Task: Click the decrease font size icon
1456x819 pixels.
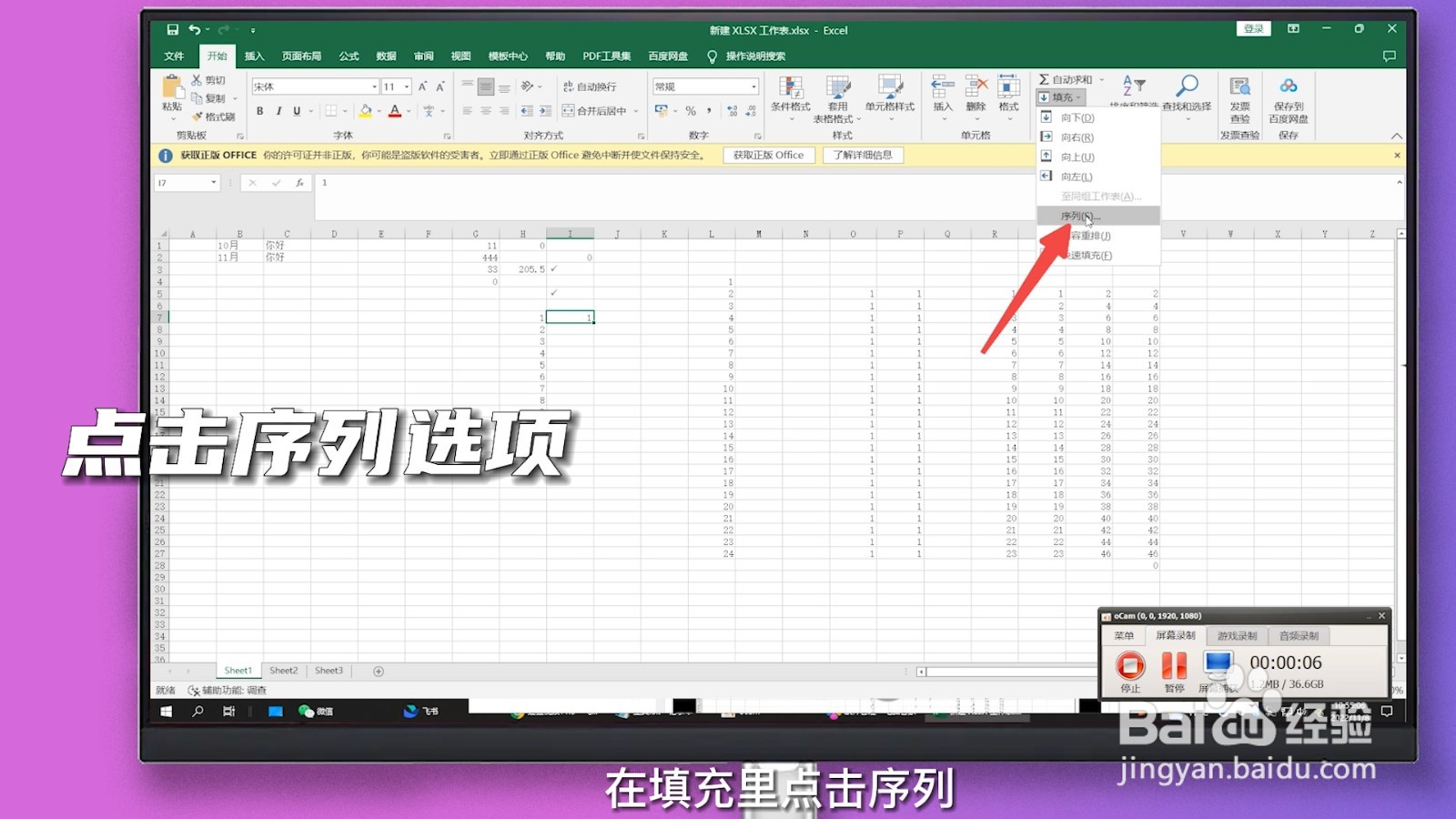Action: coord(440,86)
